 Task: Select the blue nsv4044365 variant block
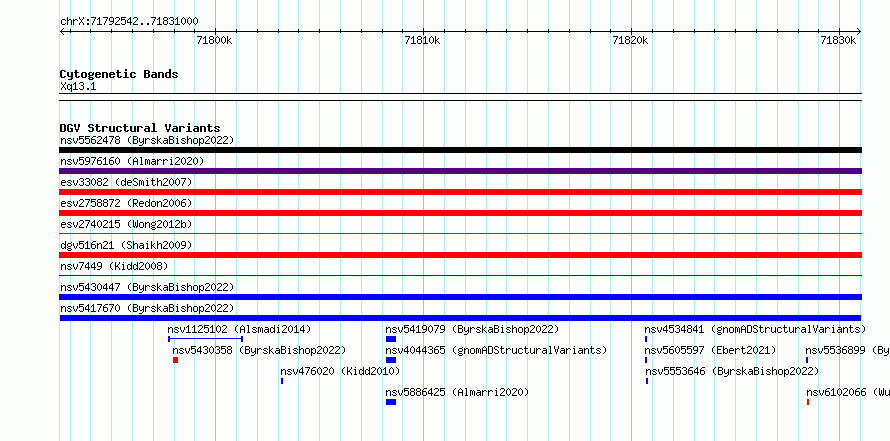391,360
